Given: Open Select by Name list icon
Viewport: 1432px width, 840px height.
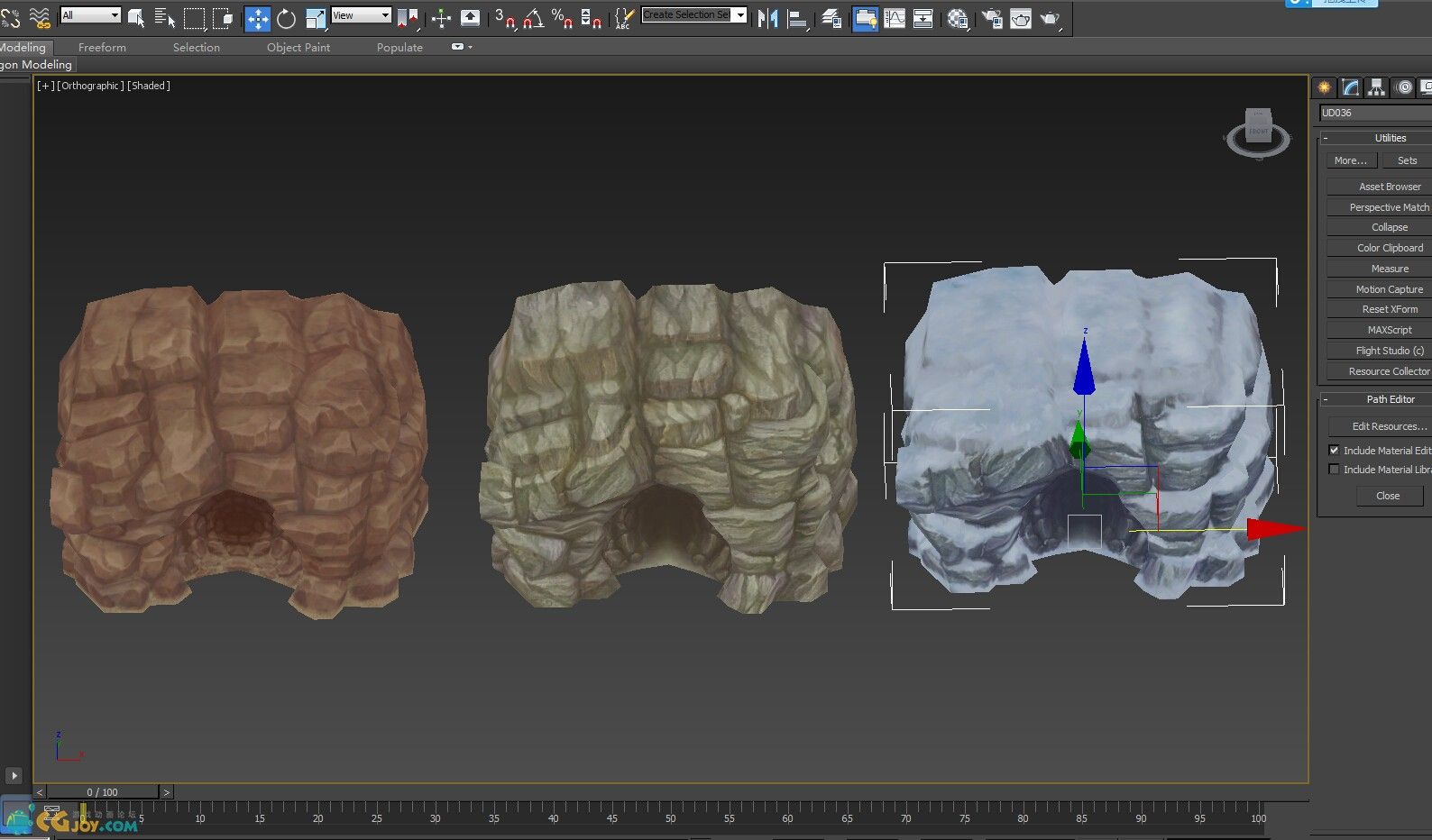Looking at the screenshot, I should [165, 18].
